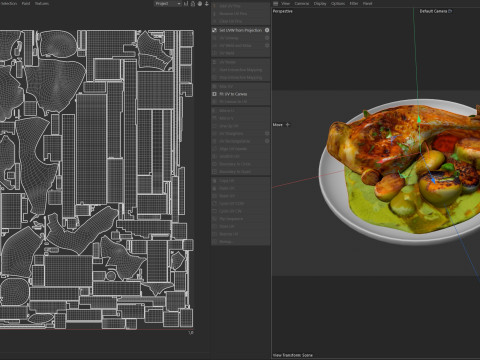
Task: Click the Move tool label in viewport
Action: coord(278,125)
